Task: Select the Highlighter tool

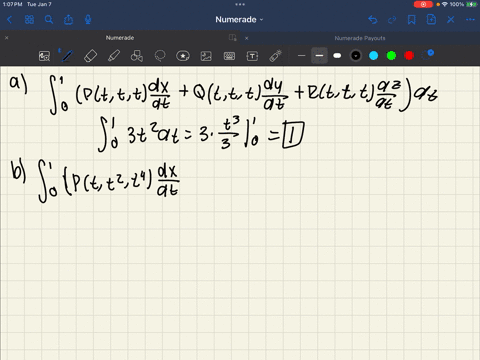Action: 114,56
